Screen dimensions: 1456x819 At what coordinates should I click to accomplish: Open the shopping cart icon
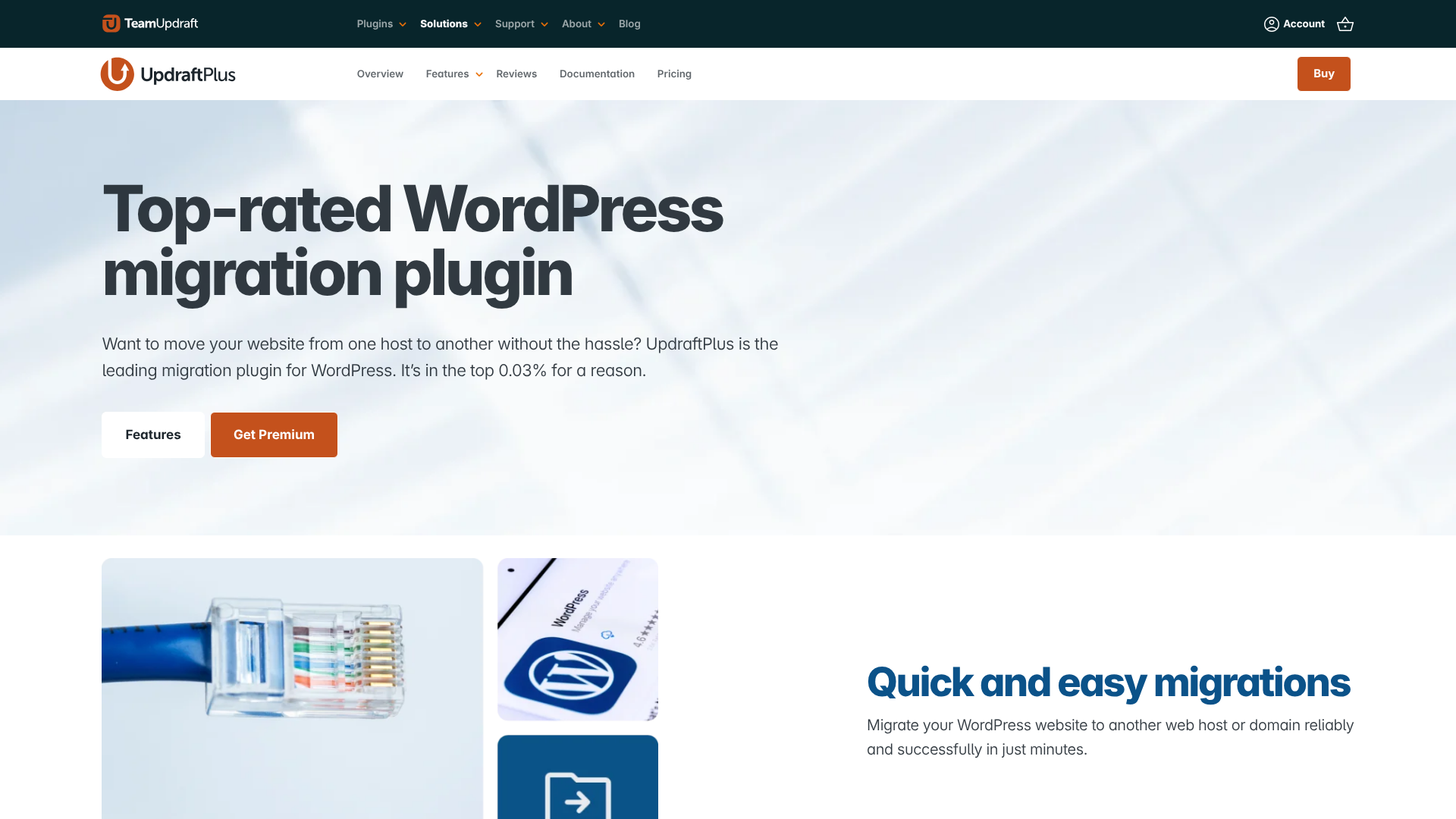pos(1345,24)
